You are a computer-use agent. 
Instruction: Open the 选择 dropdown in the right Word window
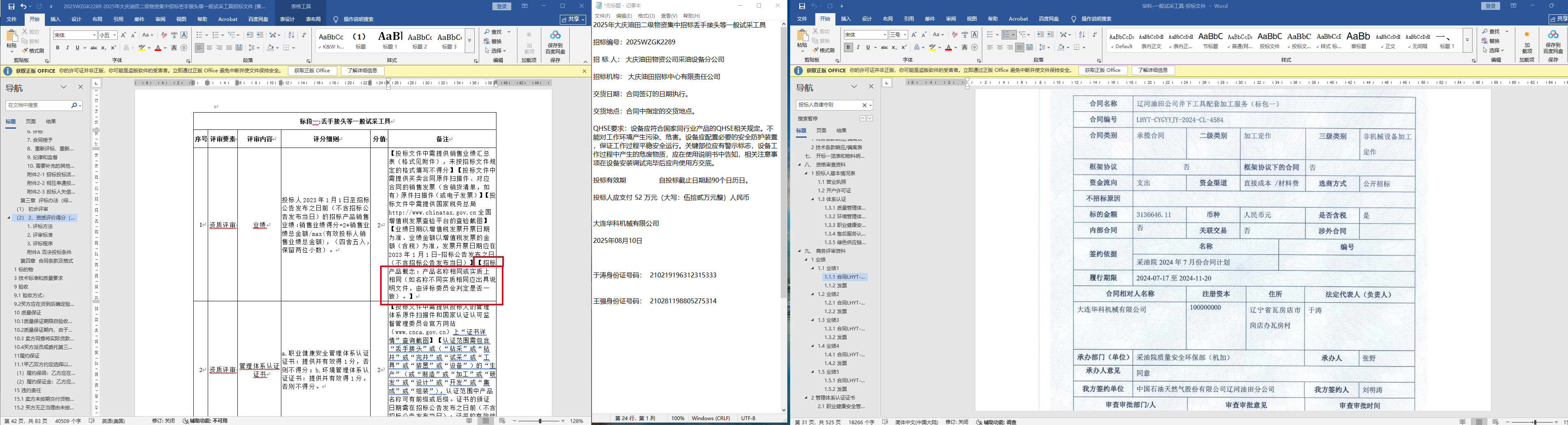point(1493,51)
